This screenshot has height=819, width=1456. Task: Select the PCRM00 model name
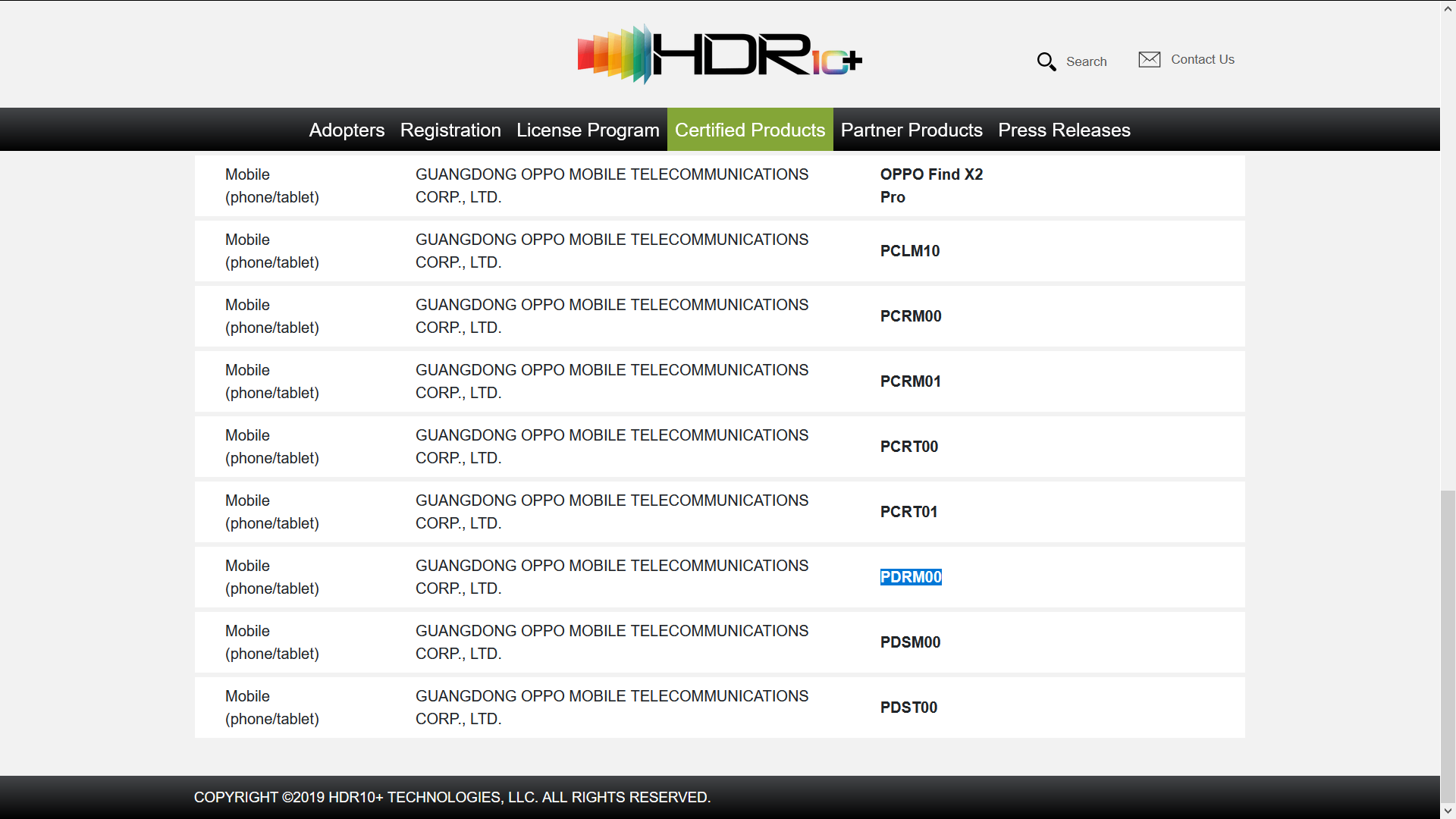911,316
